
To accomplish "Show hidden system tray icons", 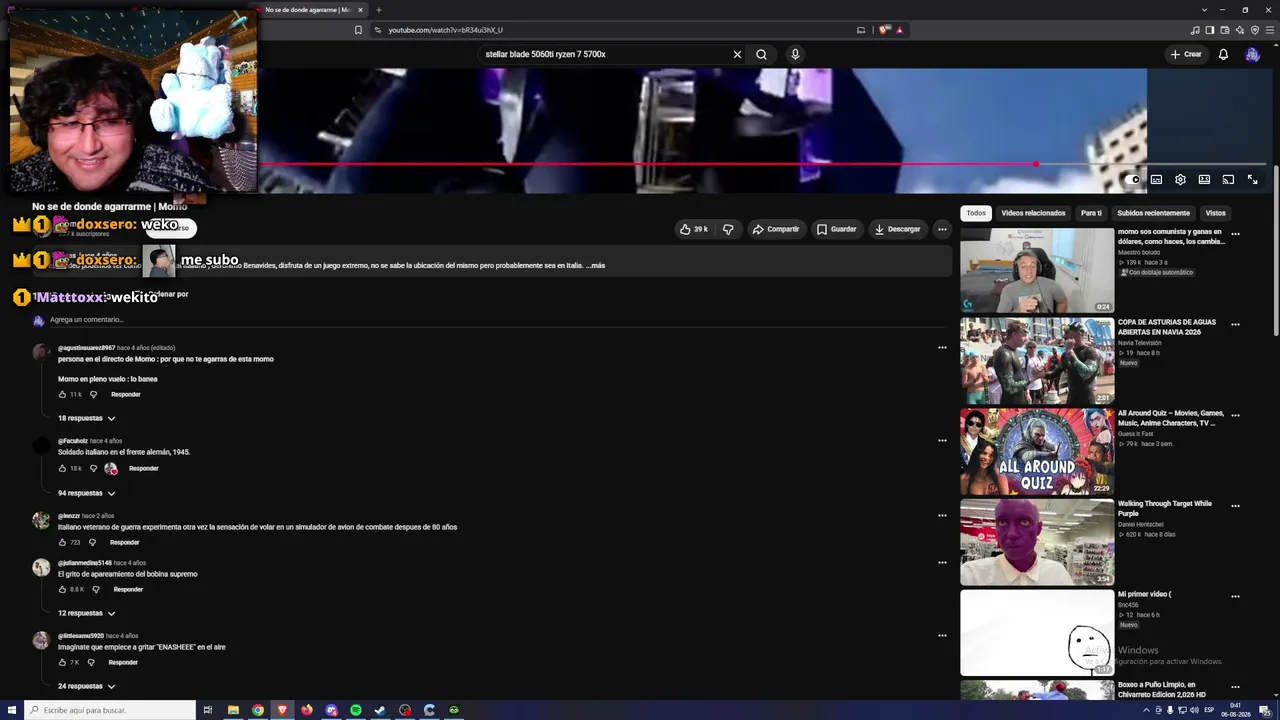I will 1146,710.
